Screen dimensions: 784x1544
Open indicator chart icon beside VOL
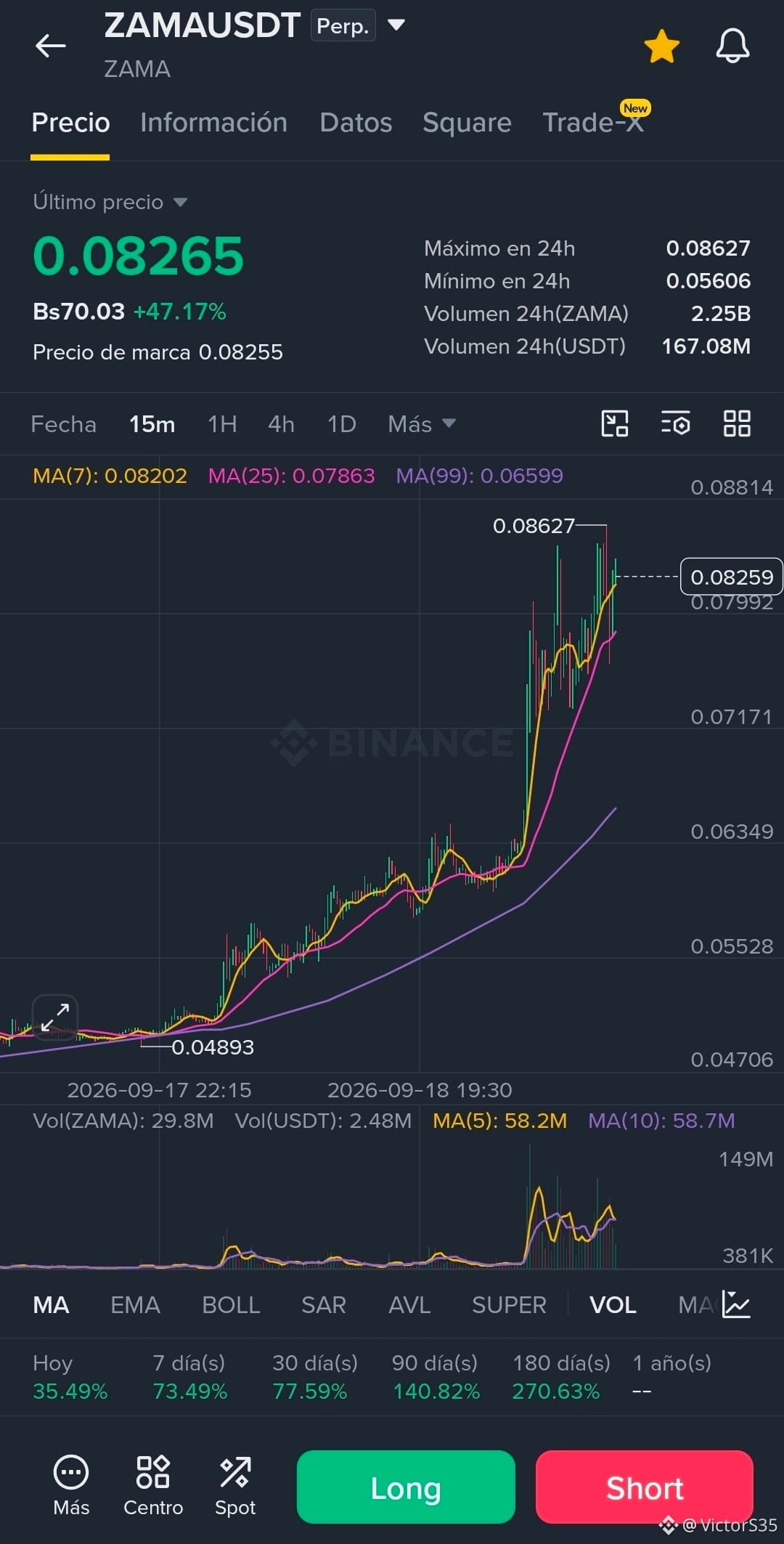pos(736,1304)
